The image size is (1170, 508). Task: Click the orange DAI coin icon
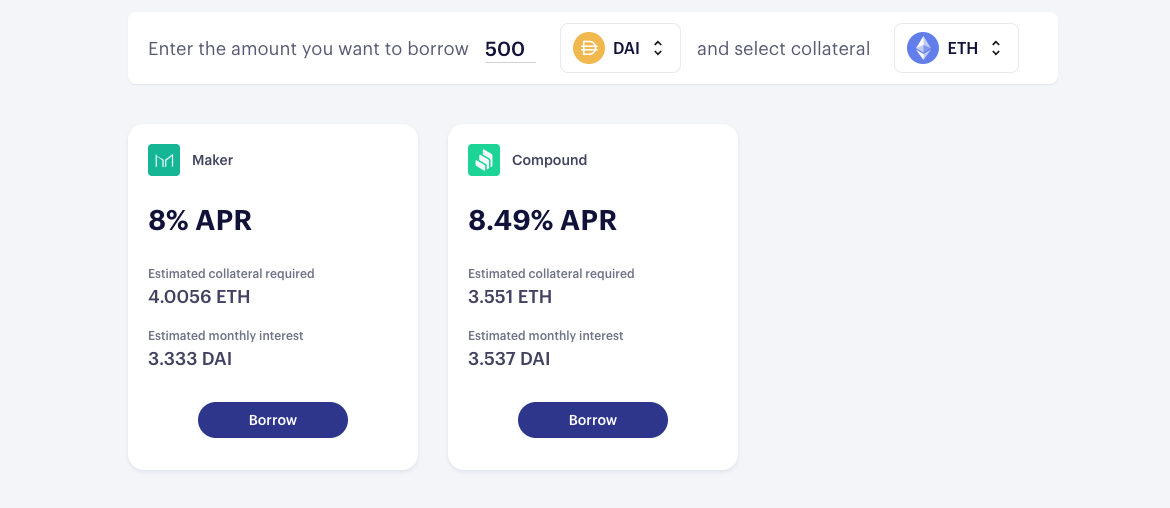(589, 48)
